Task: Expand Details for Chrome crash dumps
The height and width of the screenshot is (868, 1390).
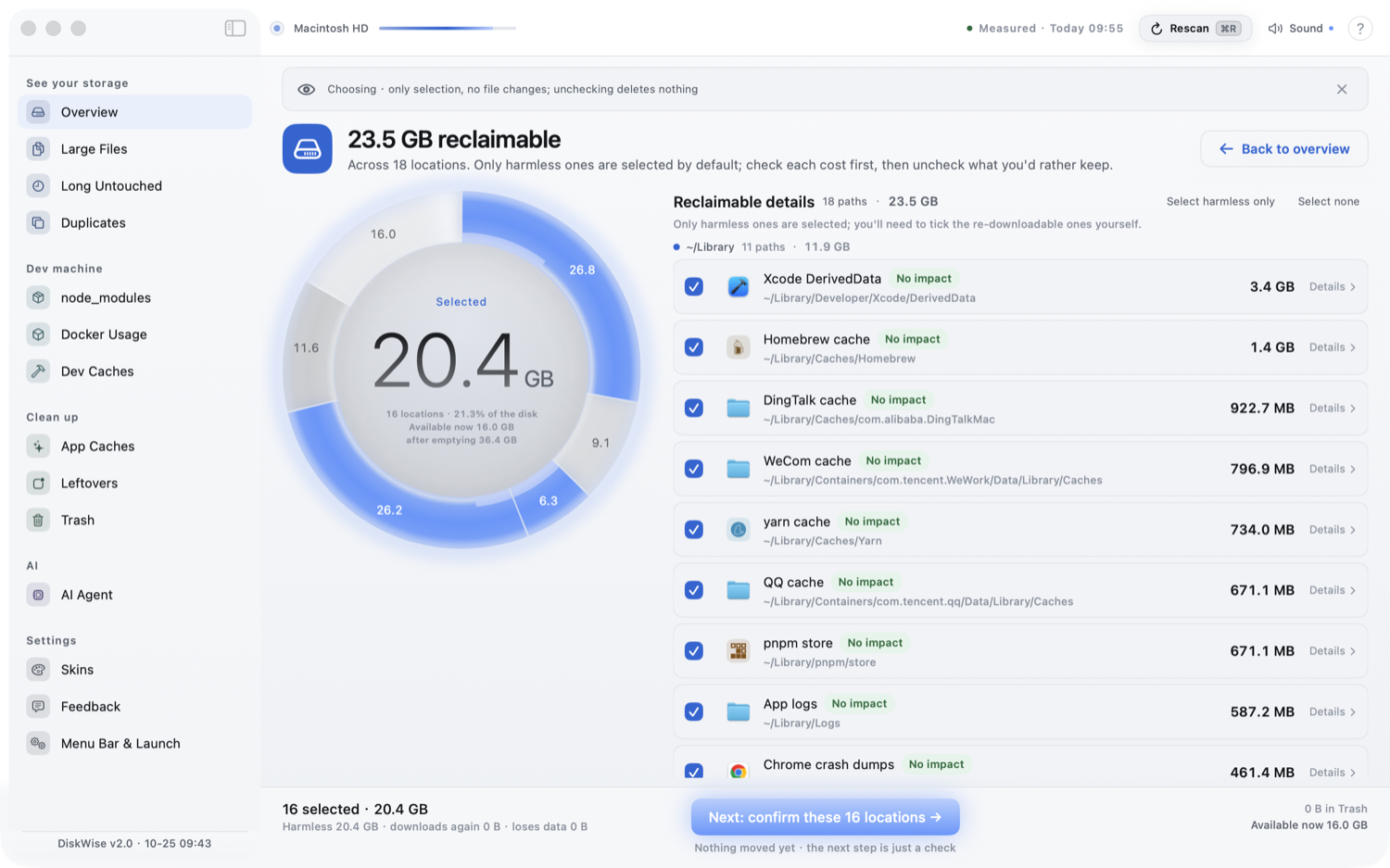Action: pyautogui.click(x=1333, y=773)
